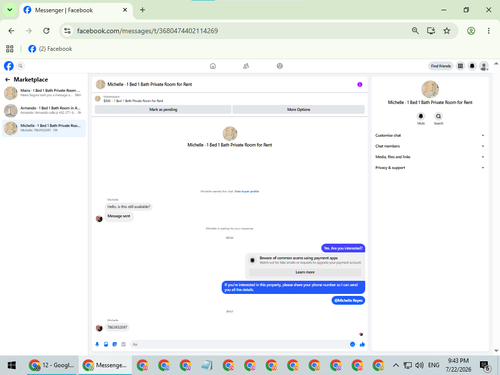The height and width of the screenshot is (375, 500).
Task: Open the account profile menu
Action: 484,66
